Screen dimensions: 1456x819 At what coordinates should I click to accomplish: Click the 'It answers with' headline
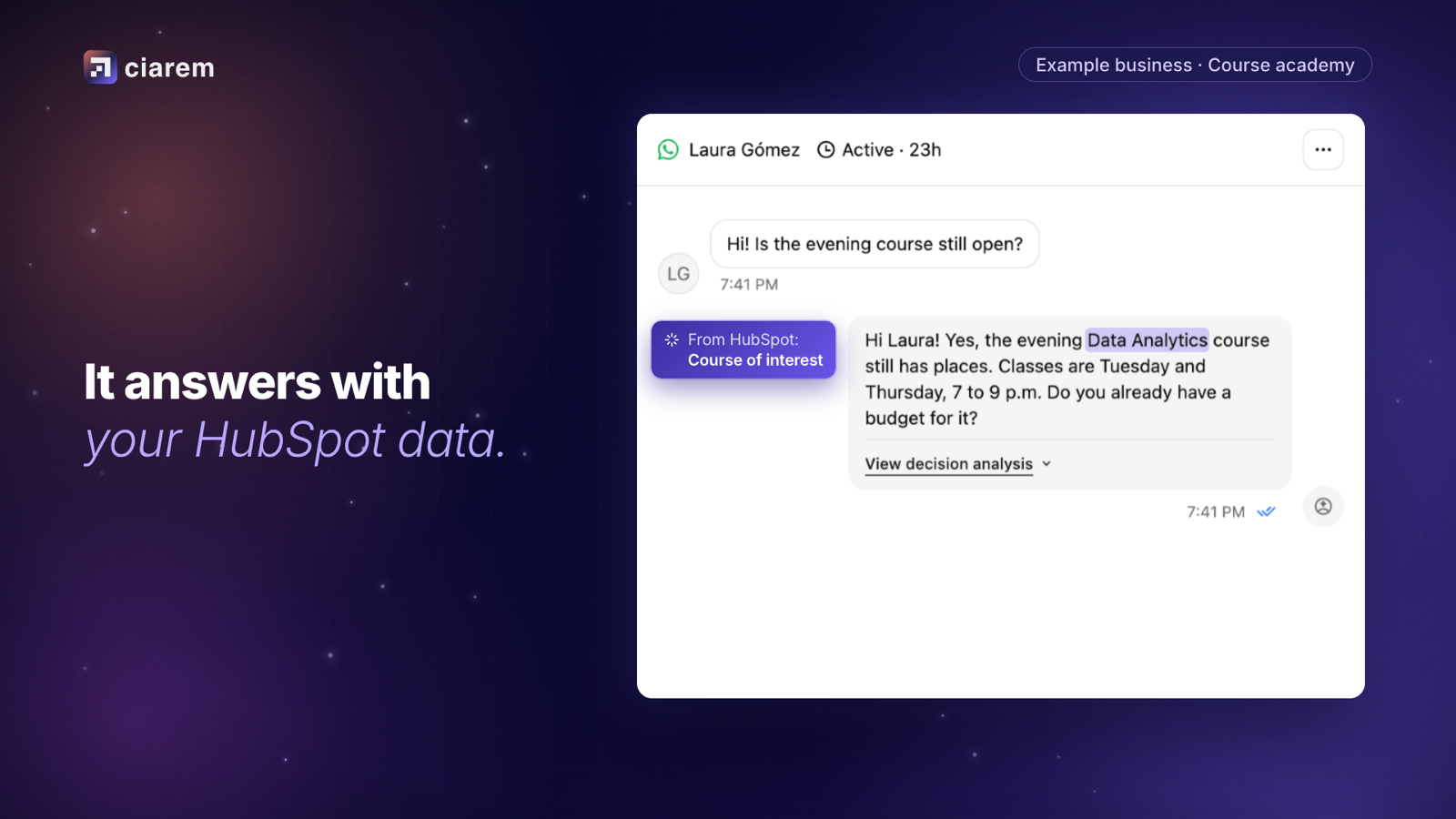point(257,381)
